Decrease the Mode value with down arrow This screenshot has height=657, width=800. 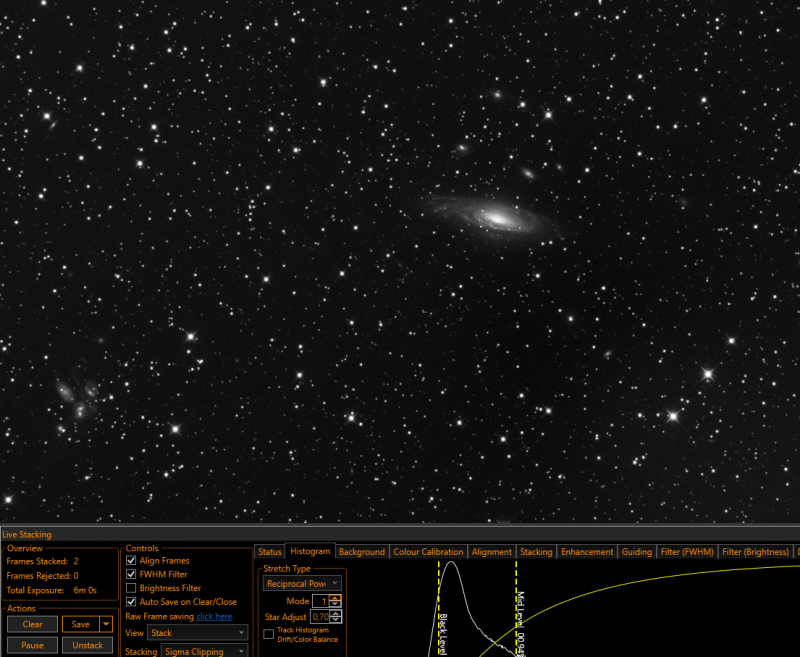[335, 604]
